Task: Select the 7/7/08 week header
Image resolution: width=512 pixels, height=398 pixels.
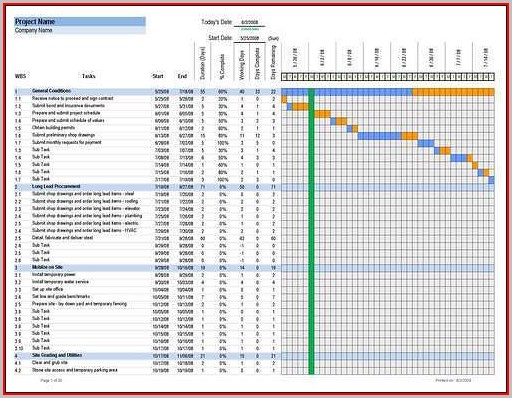Action: pos(459,57)
